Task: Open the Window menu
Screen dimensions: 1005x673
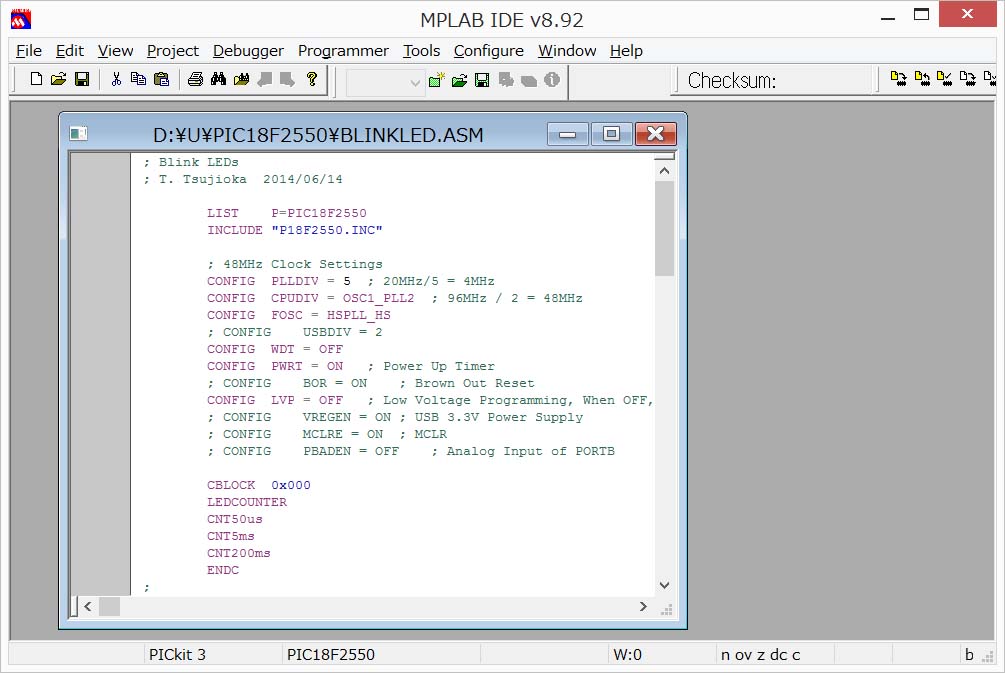Action: coord(567,51)
